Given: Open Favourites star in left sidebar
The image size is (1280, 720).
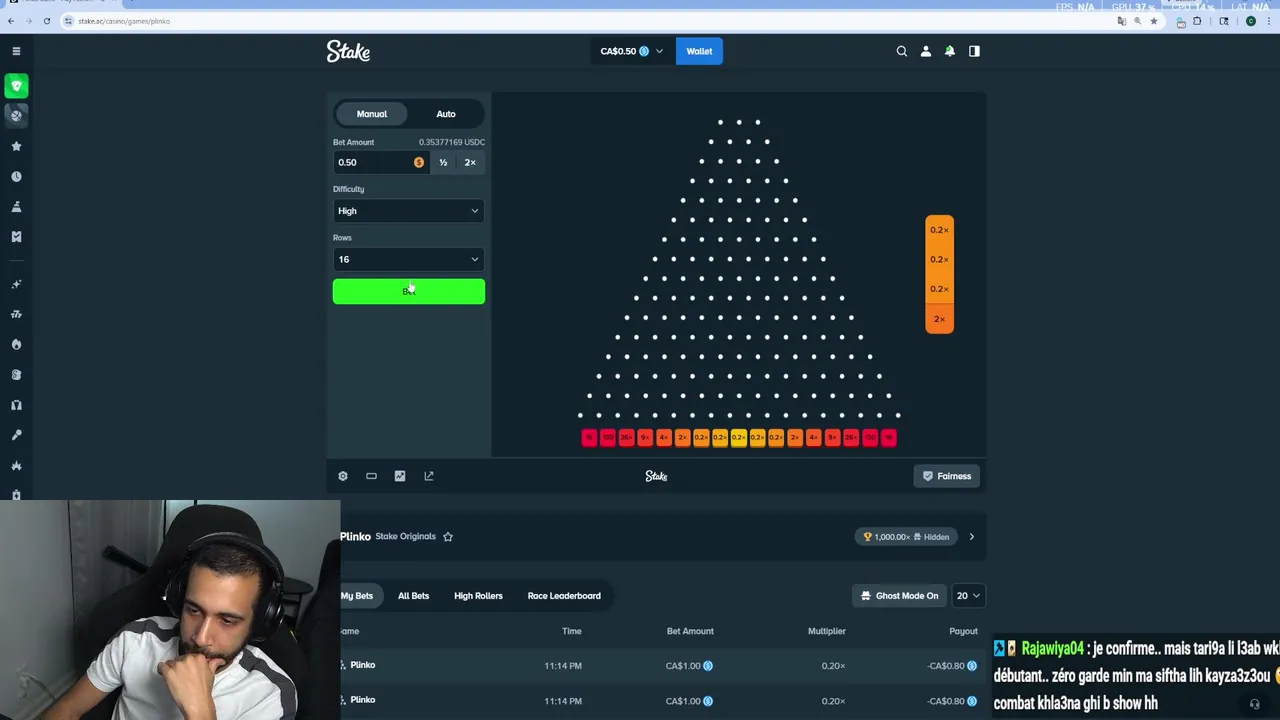Looking at the screenshot, I should (16, 146).
